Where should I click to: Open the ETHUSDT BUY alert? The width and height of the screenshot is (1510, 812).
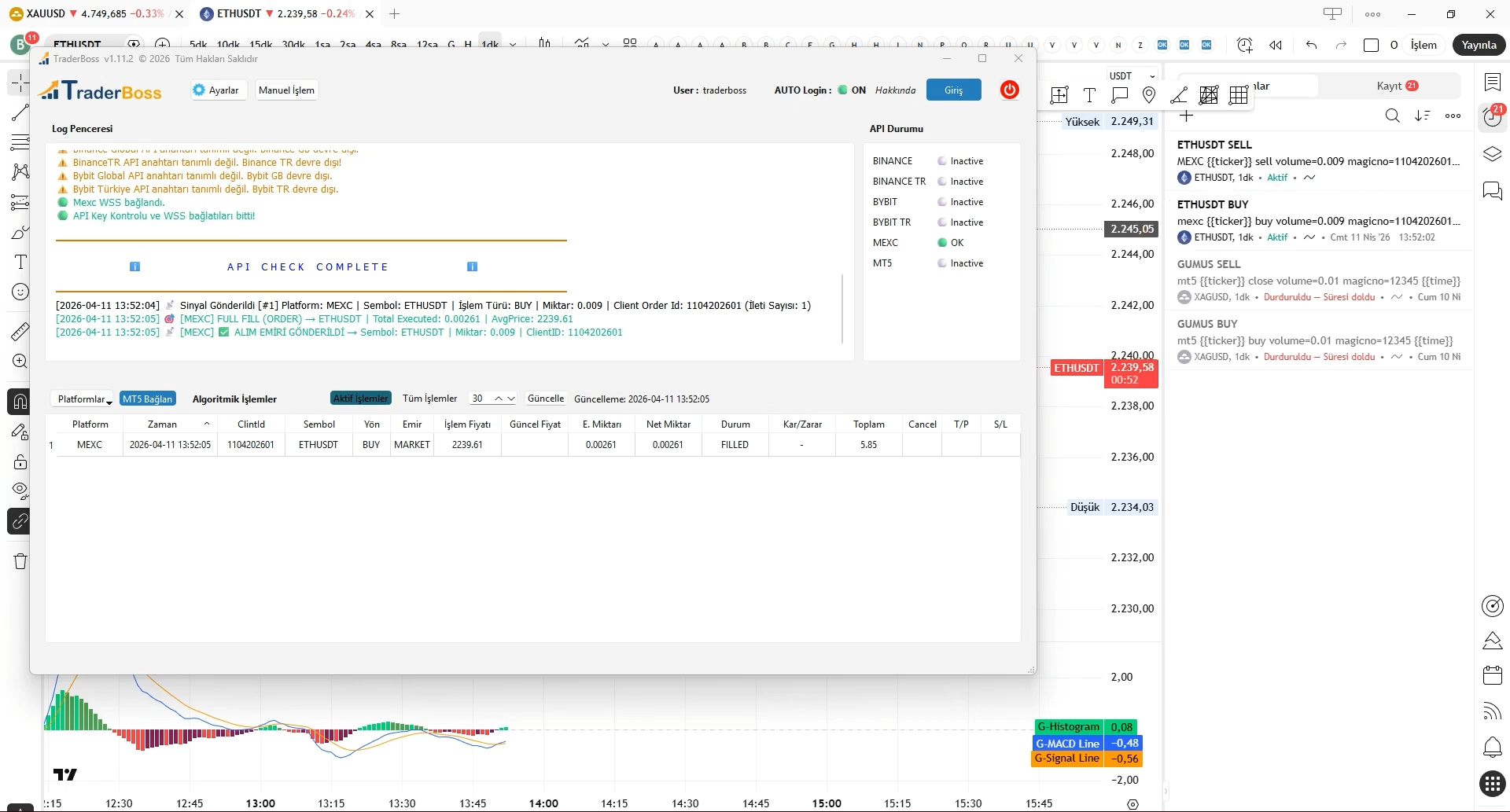(x=1319, y=220)
